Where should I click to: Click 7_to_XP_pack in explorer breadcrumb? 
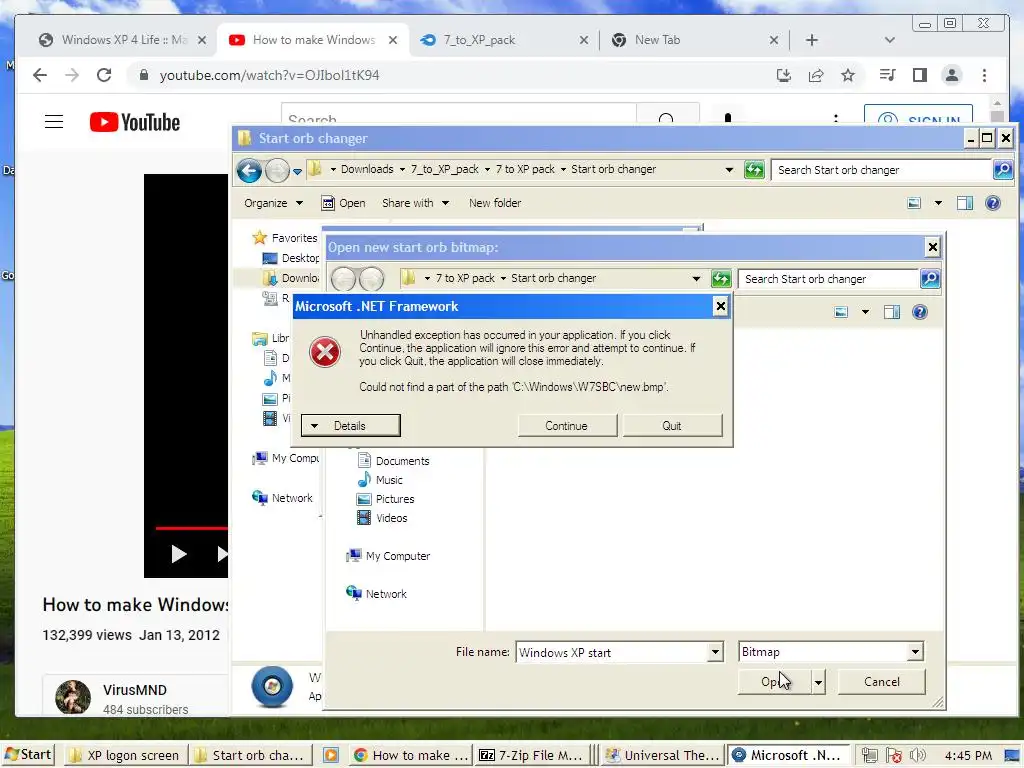pyautogui.click(x=445, y=169)
